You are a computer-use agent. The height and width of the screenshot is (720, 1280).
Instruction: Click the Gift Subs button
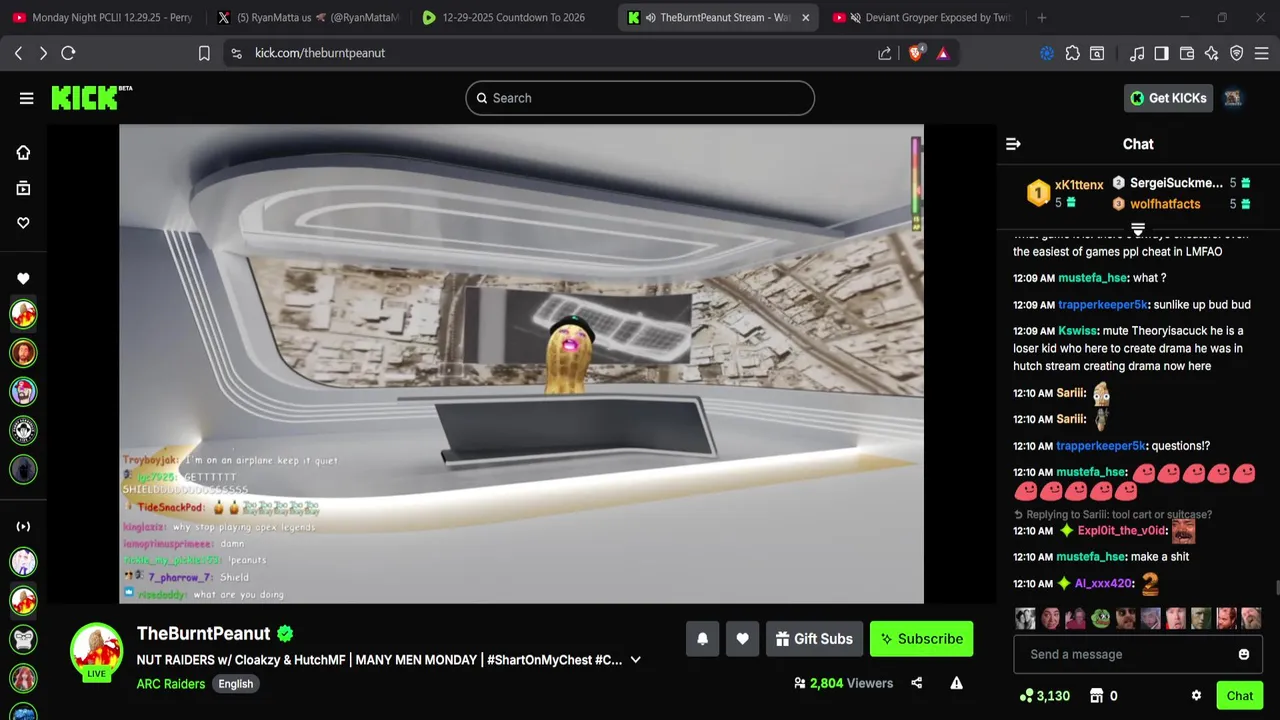click(x=814, y=639)
